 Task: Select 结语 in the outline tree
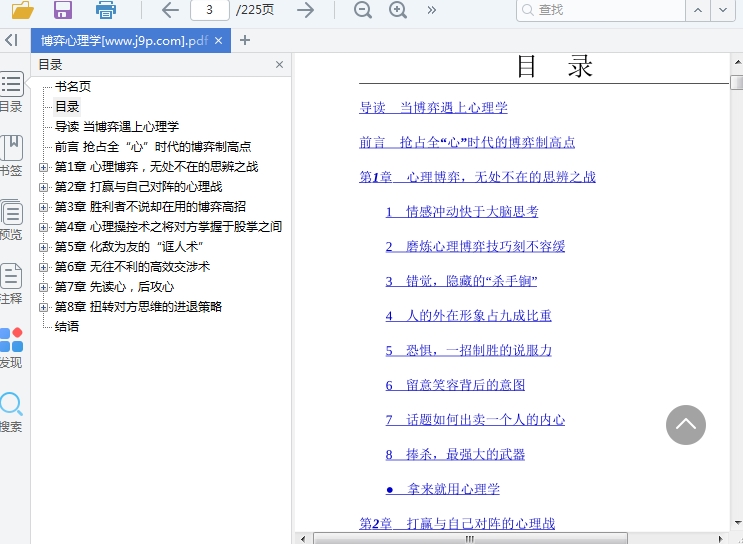point(66,326)
